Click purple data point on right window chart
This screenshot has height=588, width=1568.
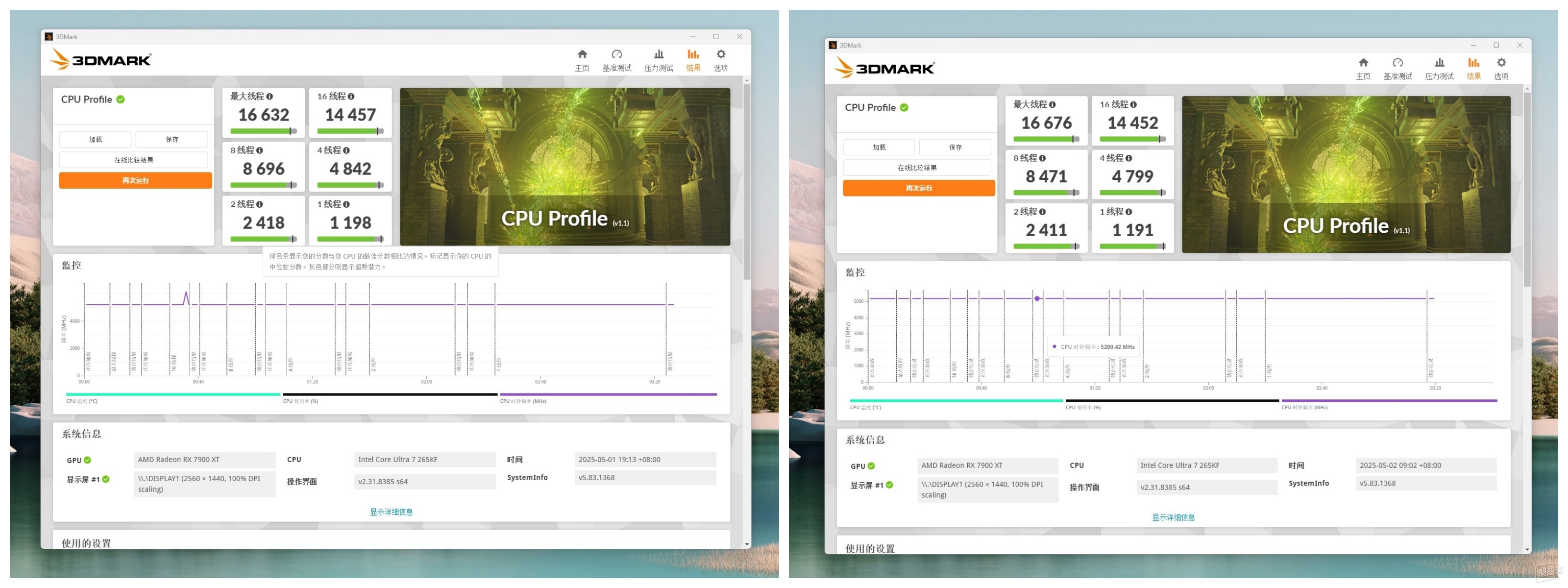point(1037,299)
